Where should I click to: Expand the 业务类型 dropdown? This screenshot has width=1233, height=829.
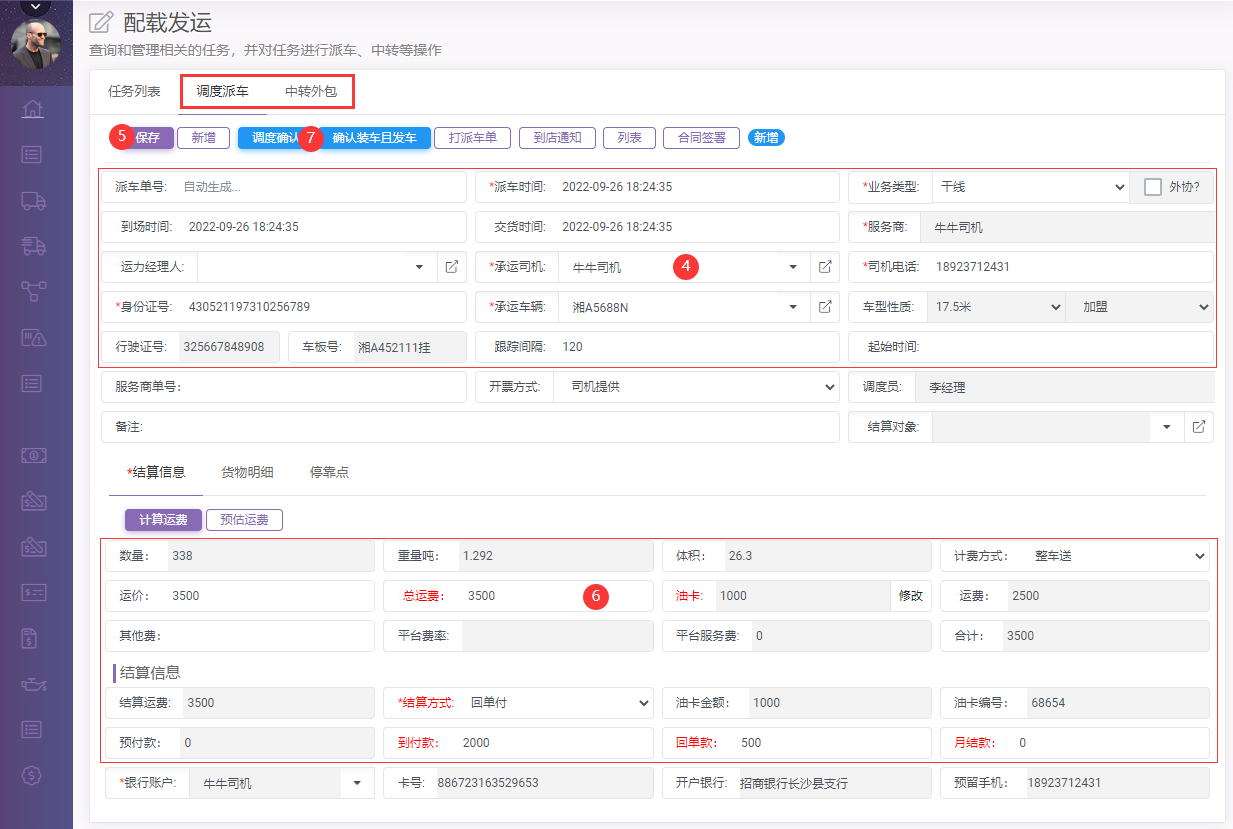pyautogui.click(x=1030, y=187)
